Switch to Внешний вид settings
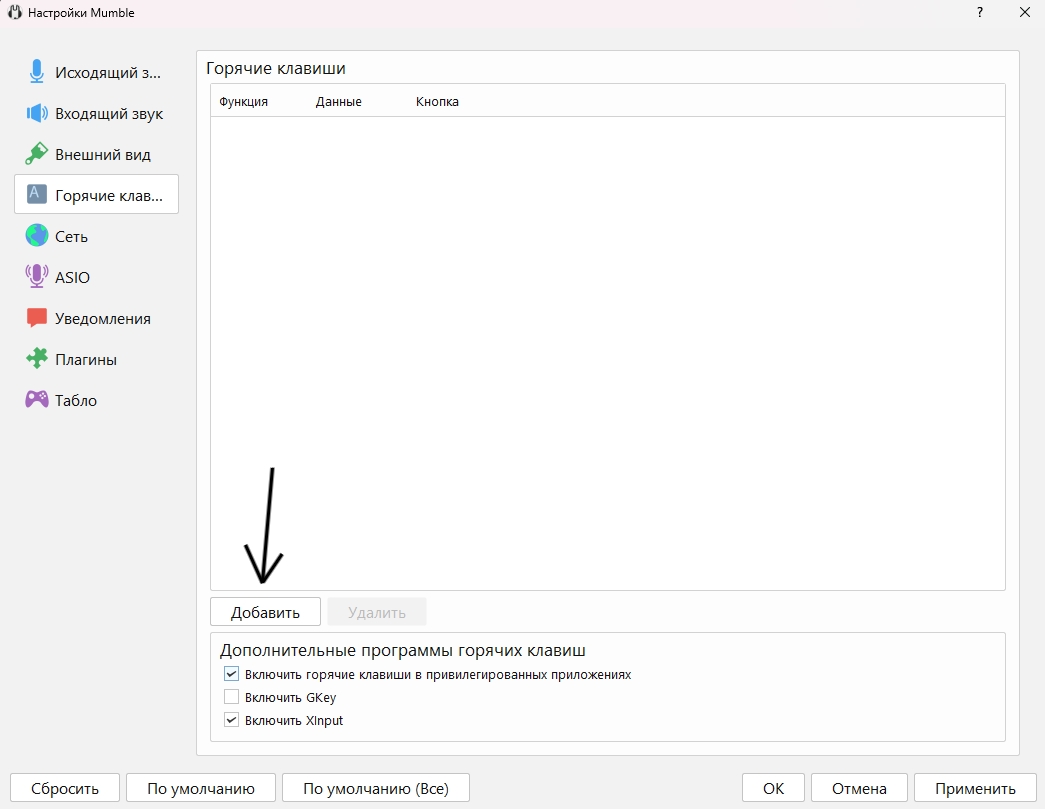 (97, 154)
